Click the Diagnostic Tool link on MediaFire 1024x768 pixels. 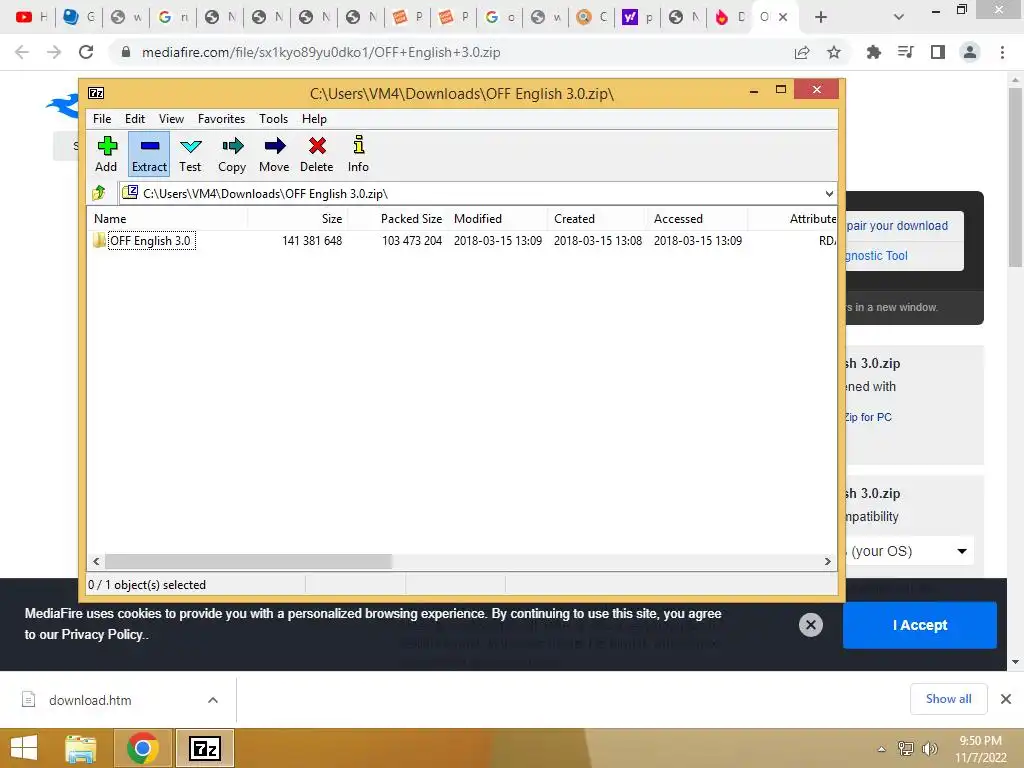click(x=876, y=256)
